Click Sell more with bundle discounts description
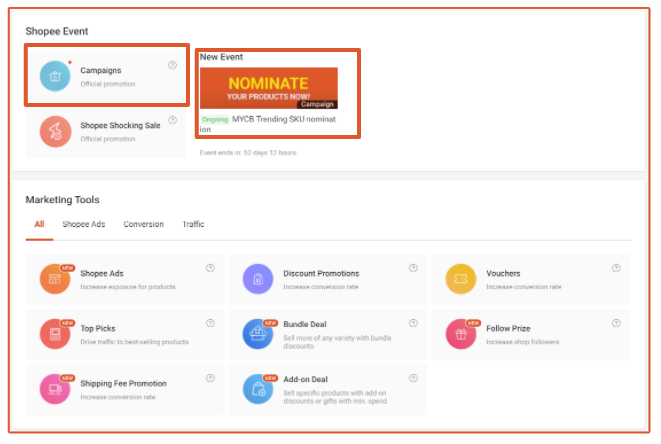661x444 pixels. click(337, 342)
